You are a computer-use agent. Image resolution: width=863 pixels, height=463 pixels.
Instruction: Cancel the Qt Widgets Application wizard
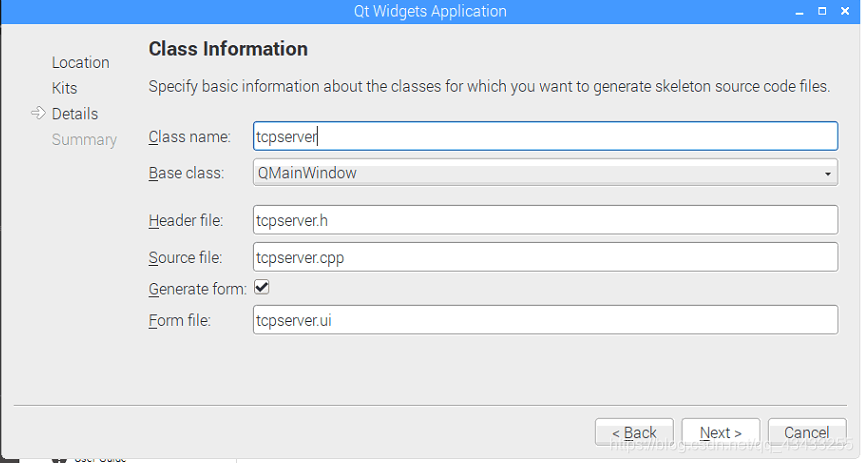[x=807, y=432]
